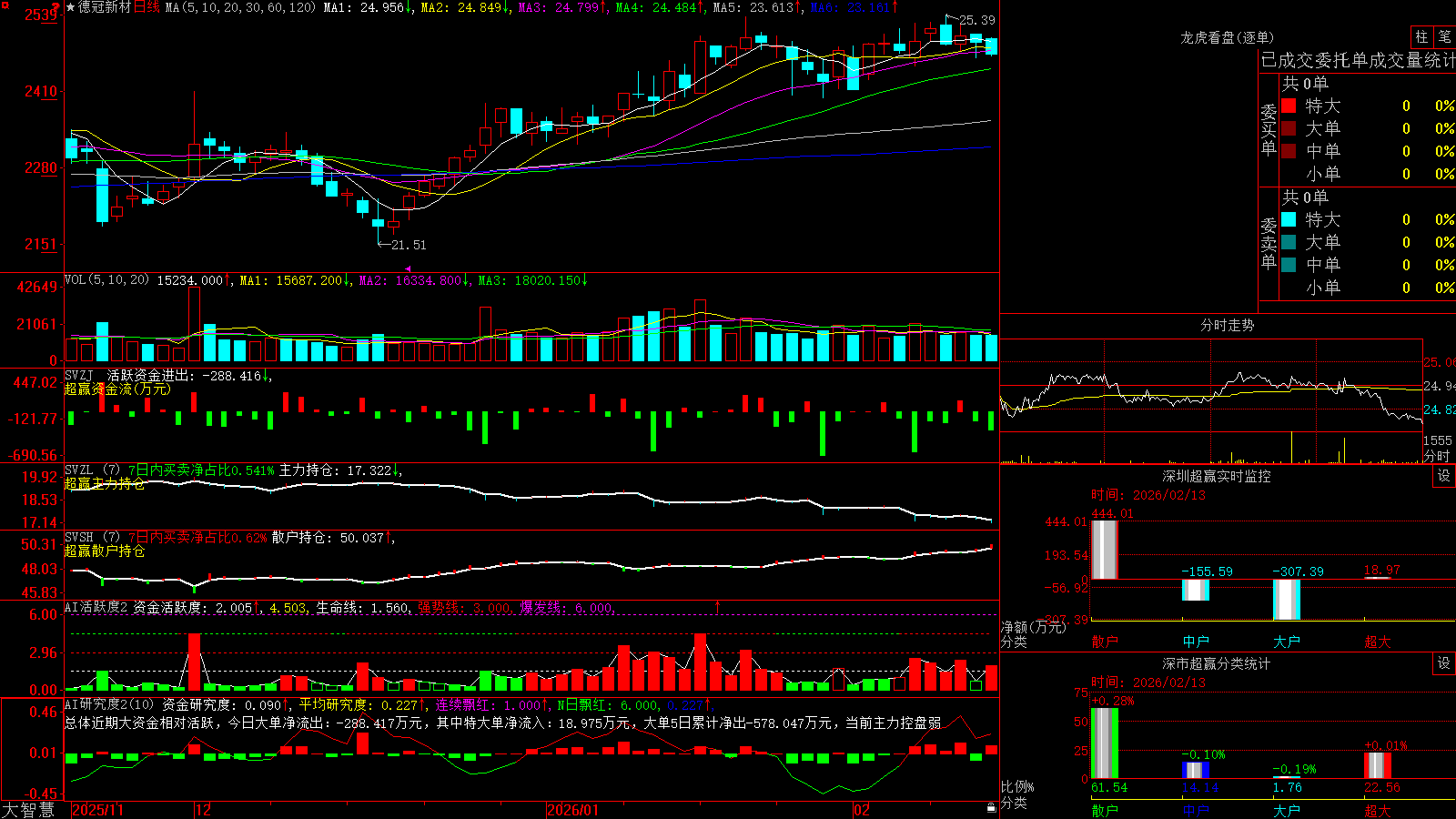The height and width of the screenshot is (819, 1456).
Task: Click the 25.39 high price label
Action: (977, 20)
